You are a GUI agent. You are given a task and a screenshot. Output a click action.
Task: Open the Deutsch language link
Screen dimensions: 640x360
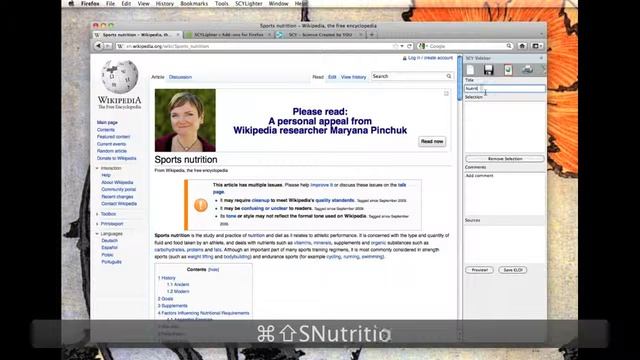(x=109, y=241)
